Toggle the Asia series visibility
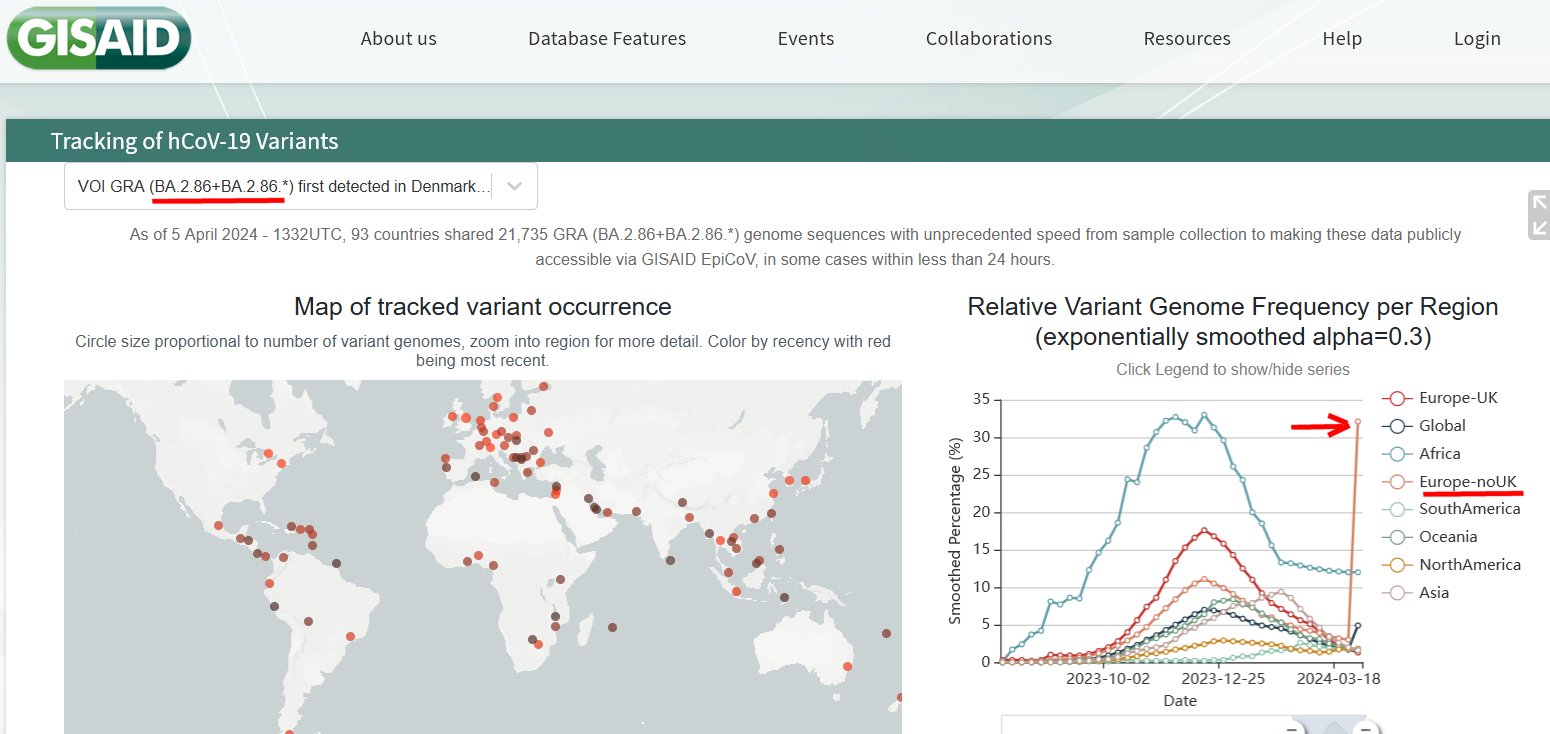The width and height of the screenshot is (1550, 734). 1434,593
